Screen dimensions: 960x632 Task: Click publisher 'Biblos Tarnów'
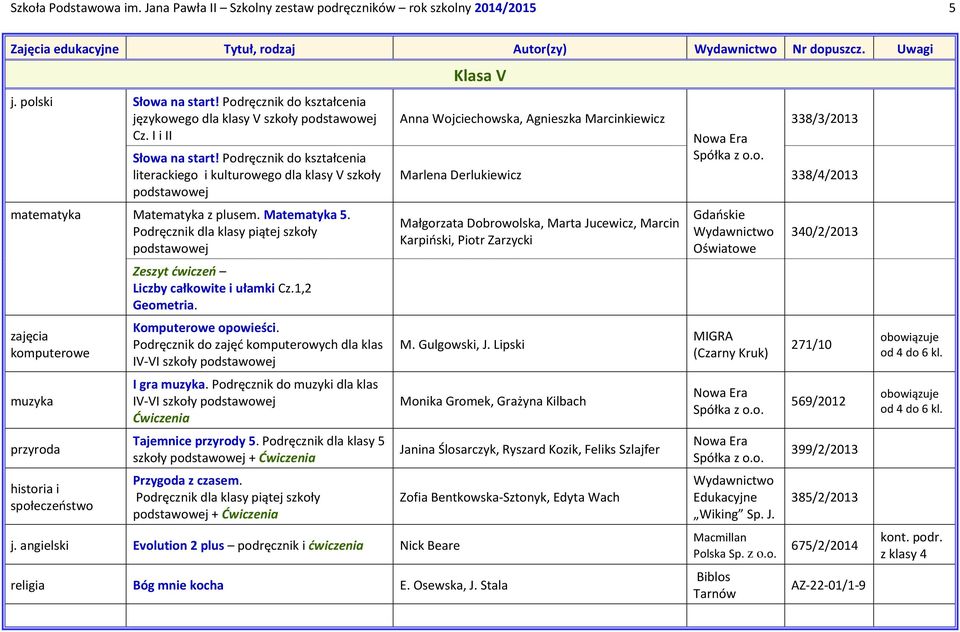click(x=714, y=585)
